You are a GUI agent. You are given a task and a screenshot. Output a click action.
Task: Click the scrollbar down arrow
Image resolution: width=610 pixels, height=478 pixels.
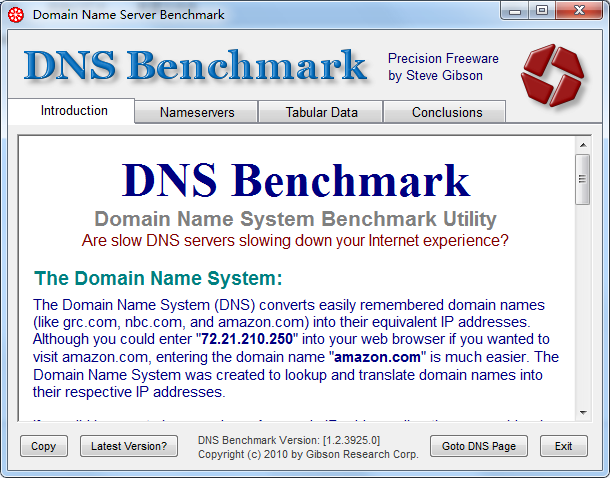pyautogui.click(x=583, y=413)
